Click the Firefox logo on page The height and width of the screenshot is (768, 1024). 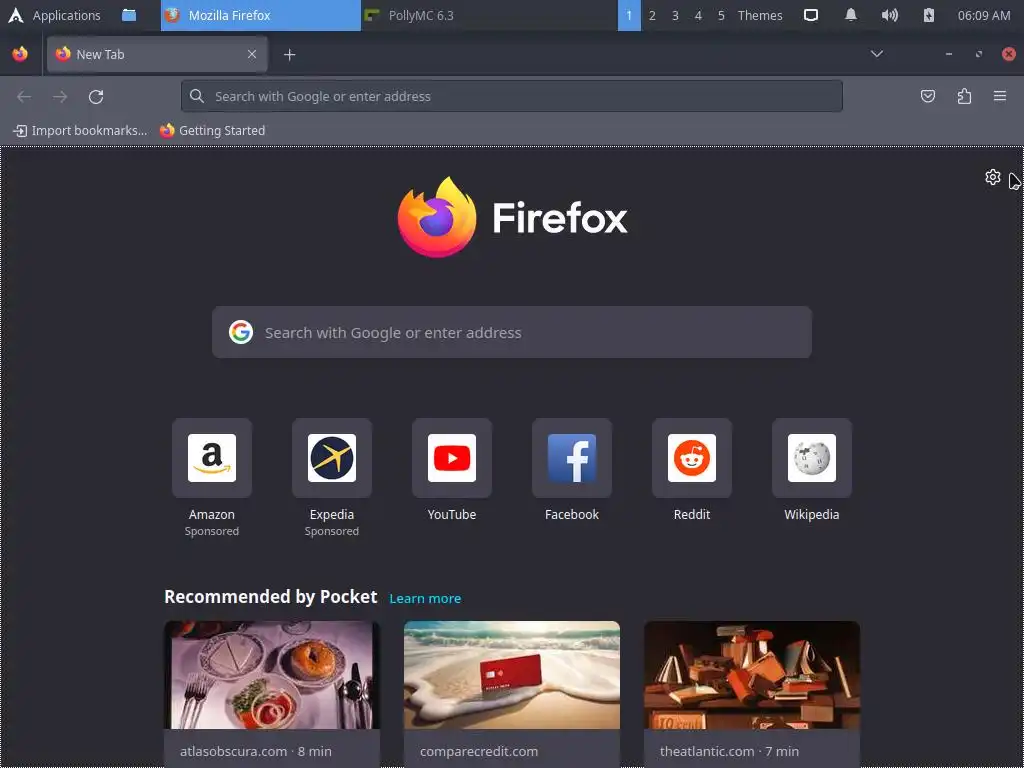(x=512, y=217)
